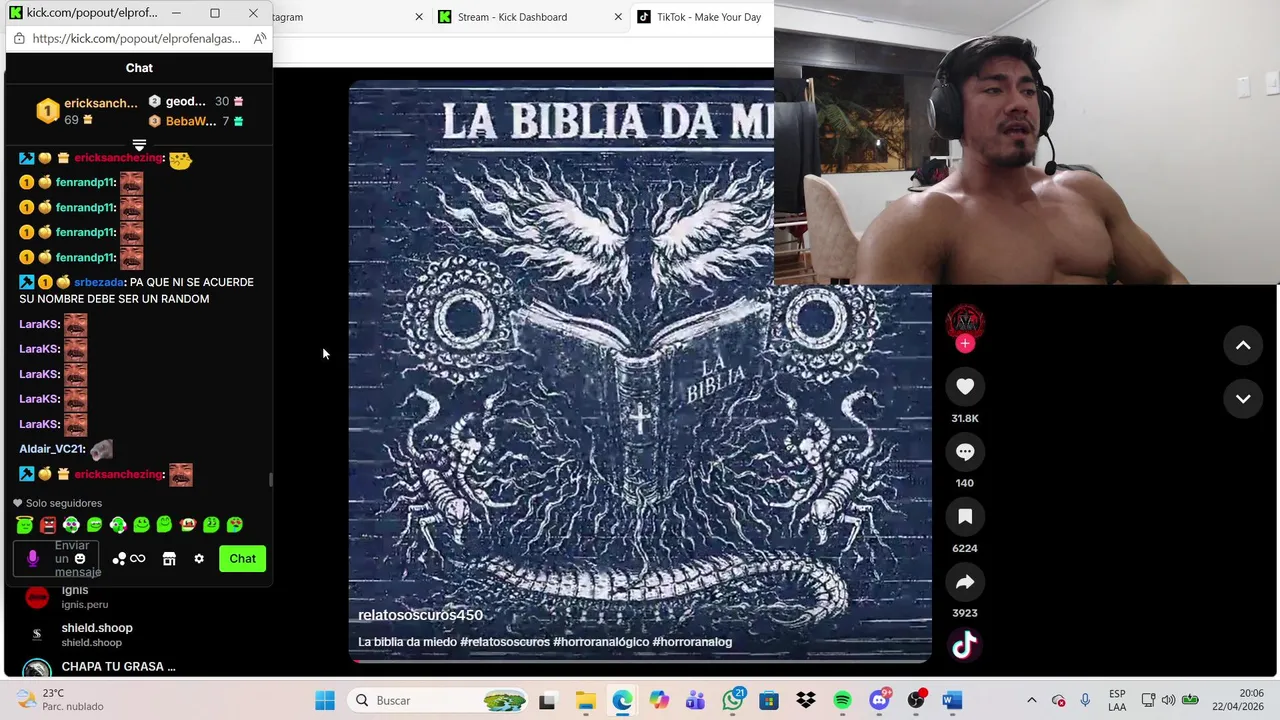Image resolution: width=1280 pixels, height=720 pixels.
Task: Click the #horroranalog hashtag
Action: pos(692,642)
